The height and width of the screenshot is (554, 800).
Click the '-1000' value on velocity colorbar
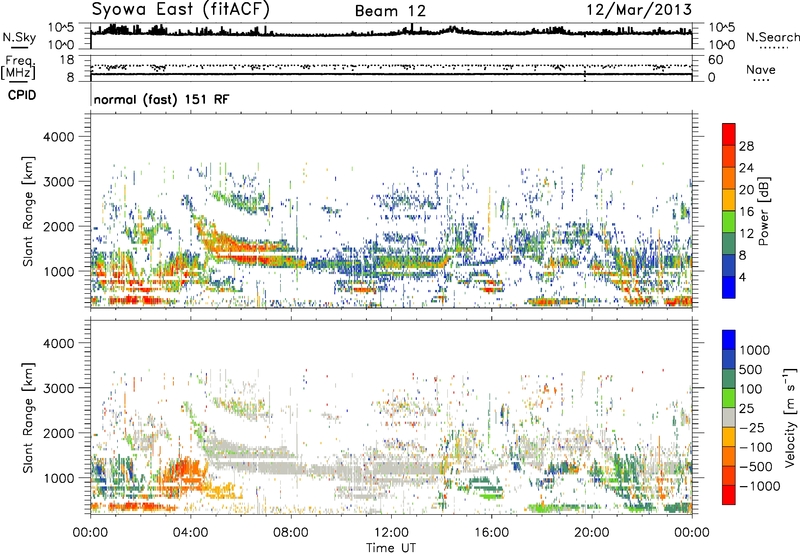pos(760,486)
